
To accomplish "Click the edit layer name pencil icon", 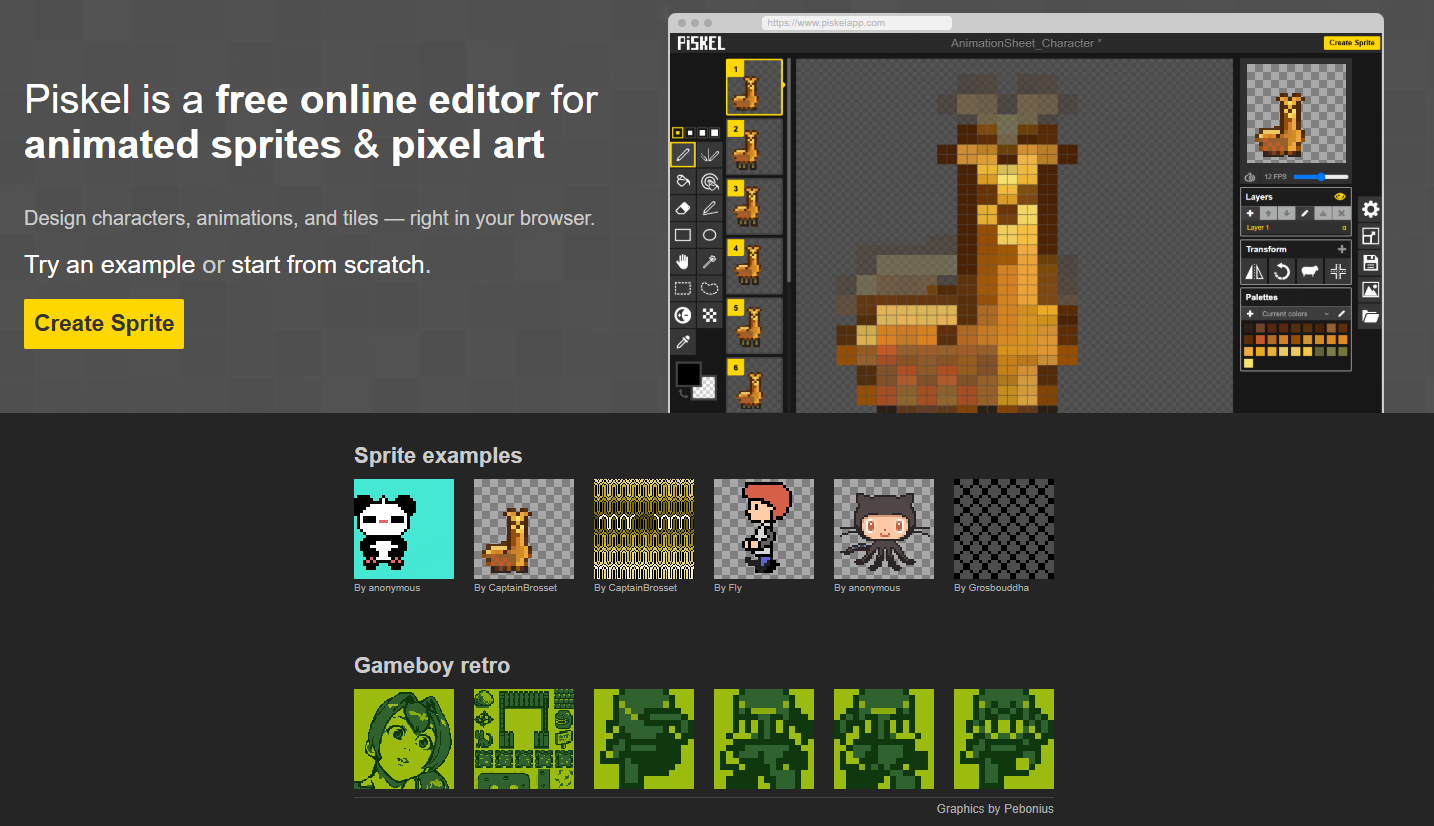I will tap(1304, 213).
